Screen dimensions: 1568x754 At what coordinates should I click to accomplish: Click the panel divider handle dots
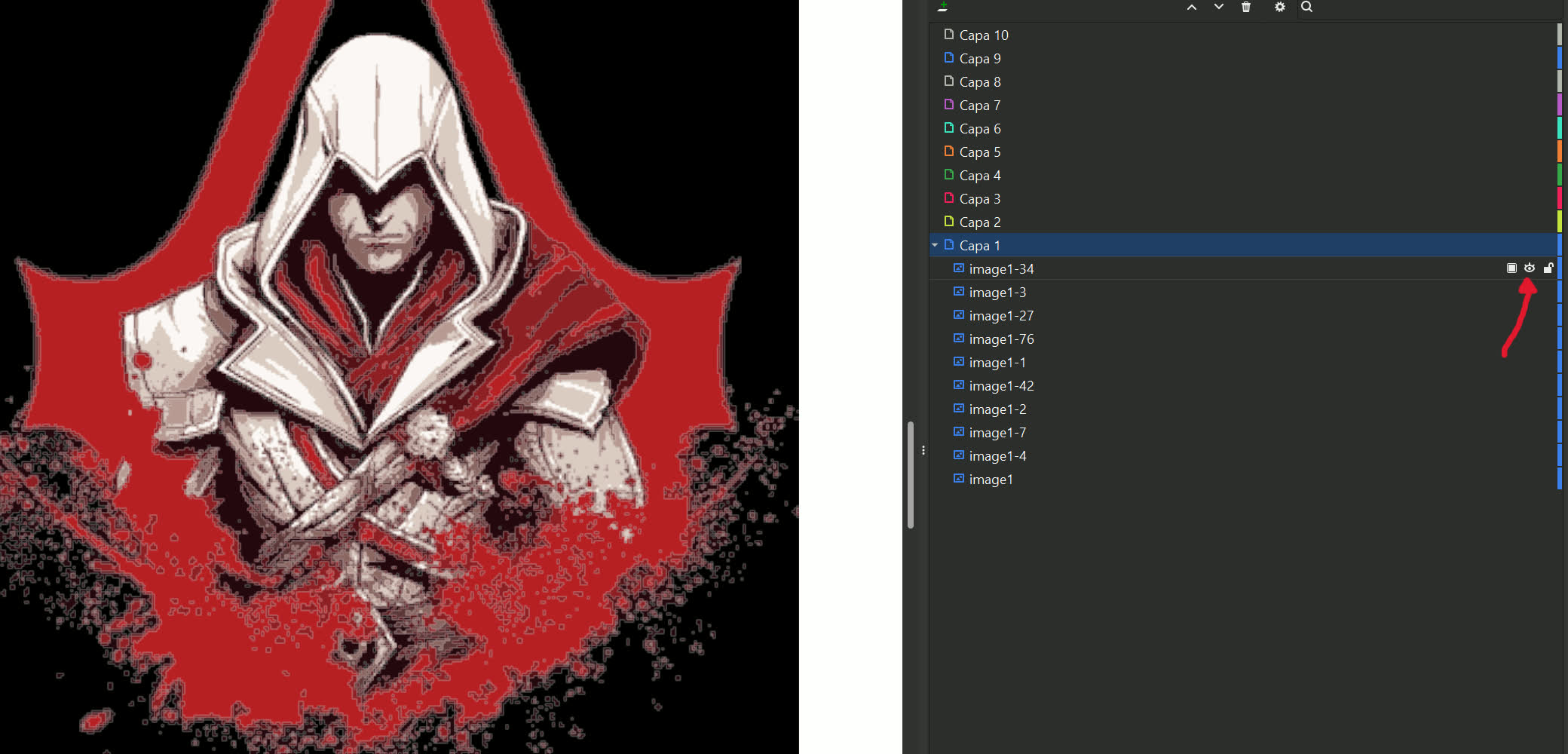pyautogui.click(x=923, y=450)
